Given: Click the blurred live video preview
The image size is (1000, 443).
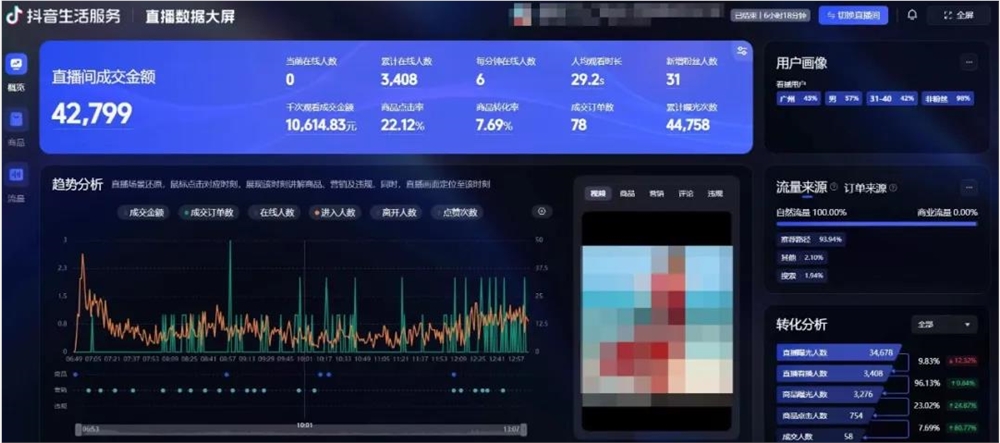Looking at the screenshot, I should [657, 321].
